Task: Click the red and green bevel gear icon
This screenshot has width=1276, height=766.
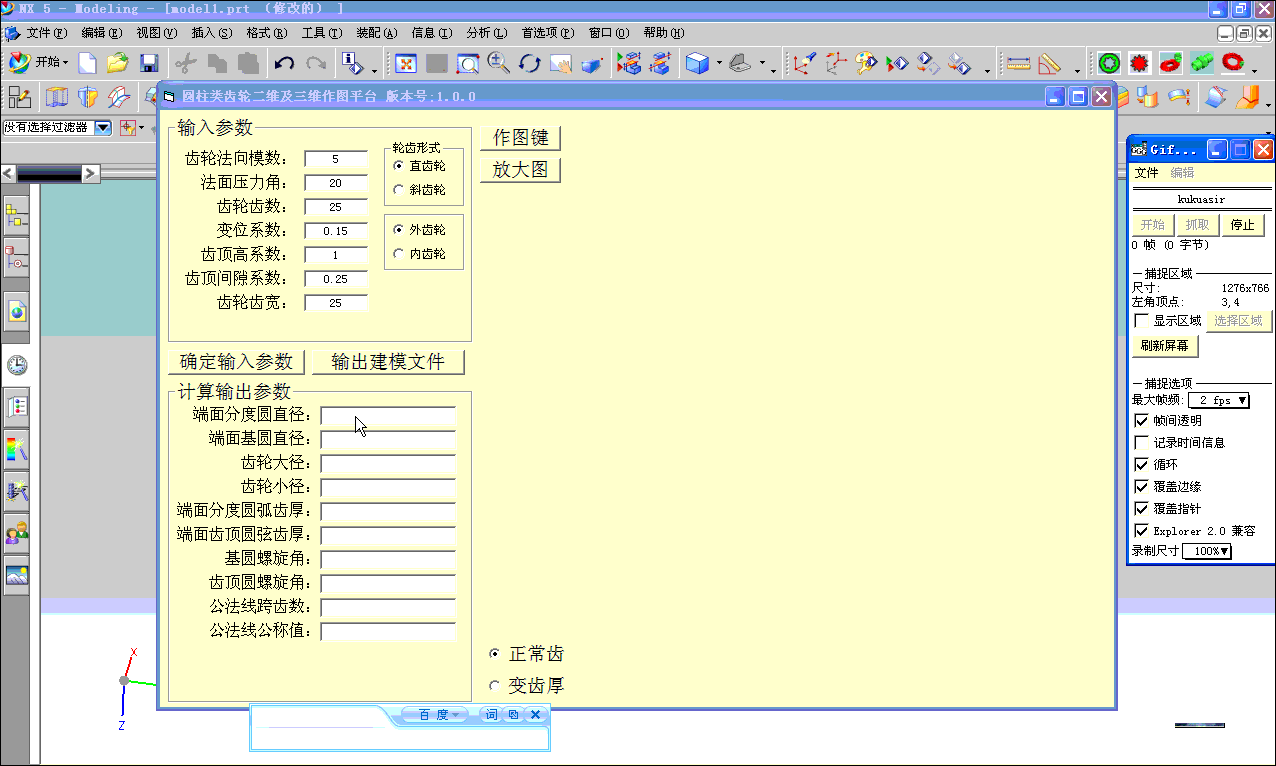Action: point(1170,63)
